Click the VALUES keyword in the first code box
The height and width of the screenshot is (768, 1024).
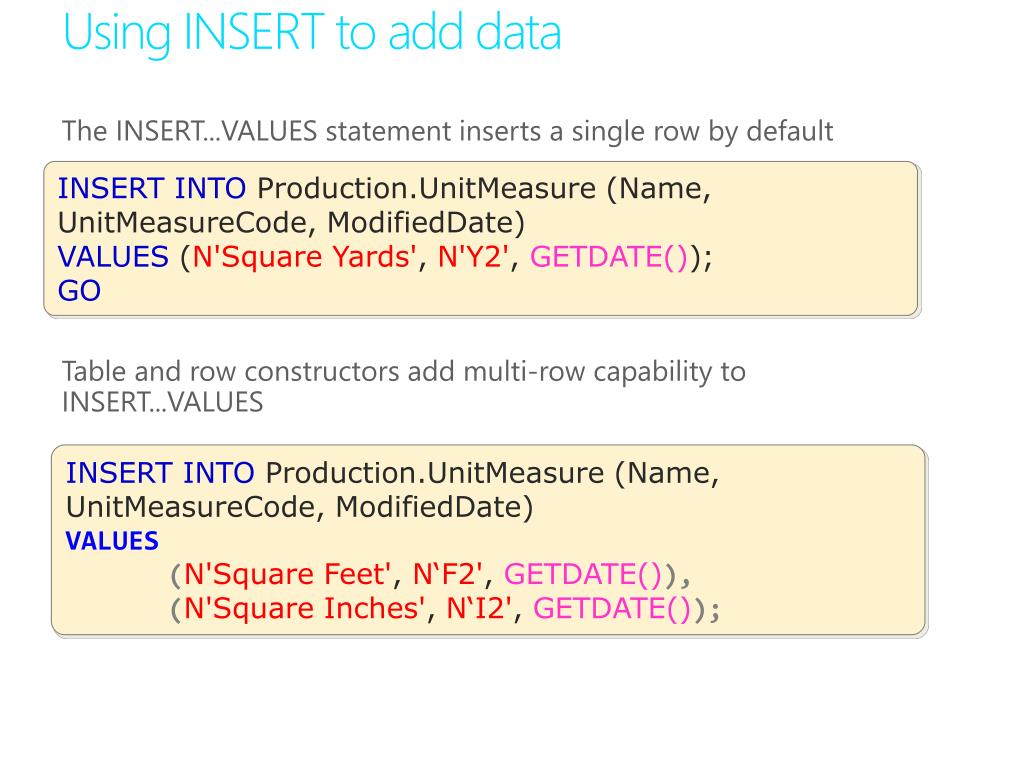point(113,257)
